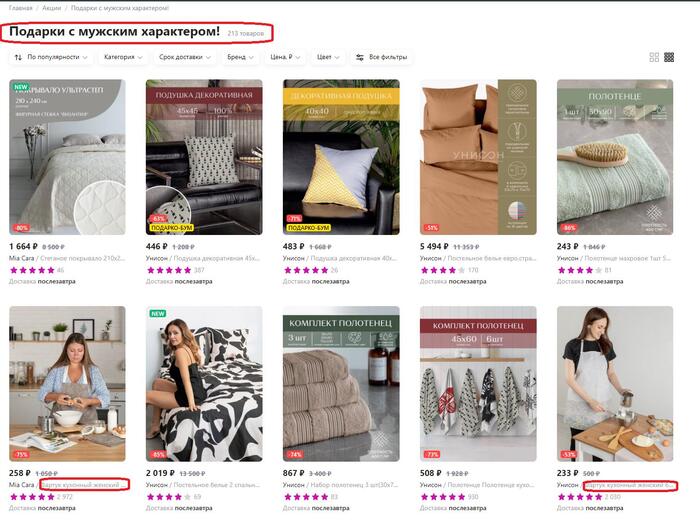Expand the 'Срок доставки' filter
This screenshot has height=524, width=700.
pyautogui.click(x=185, y=57)
